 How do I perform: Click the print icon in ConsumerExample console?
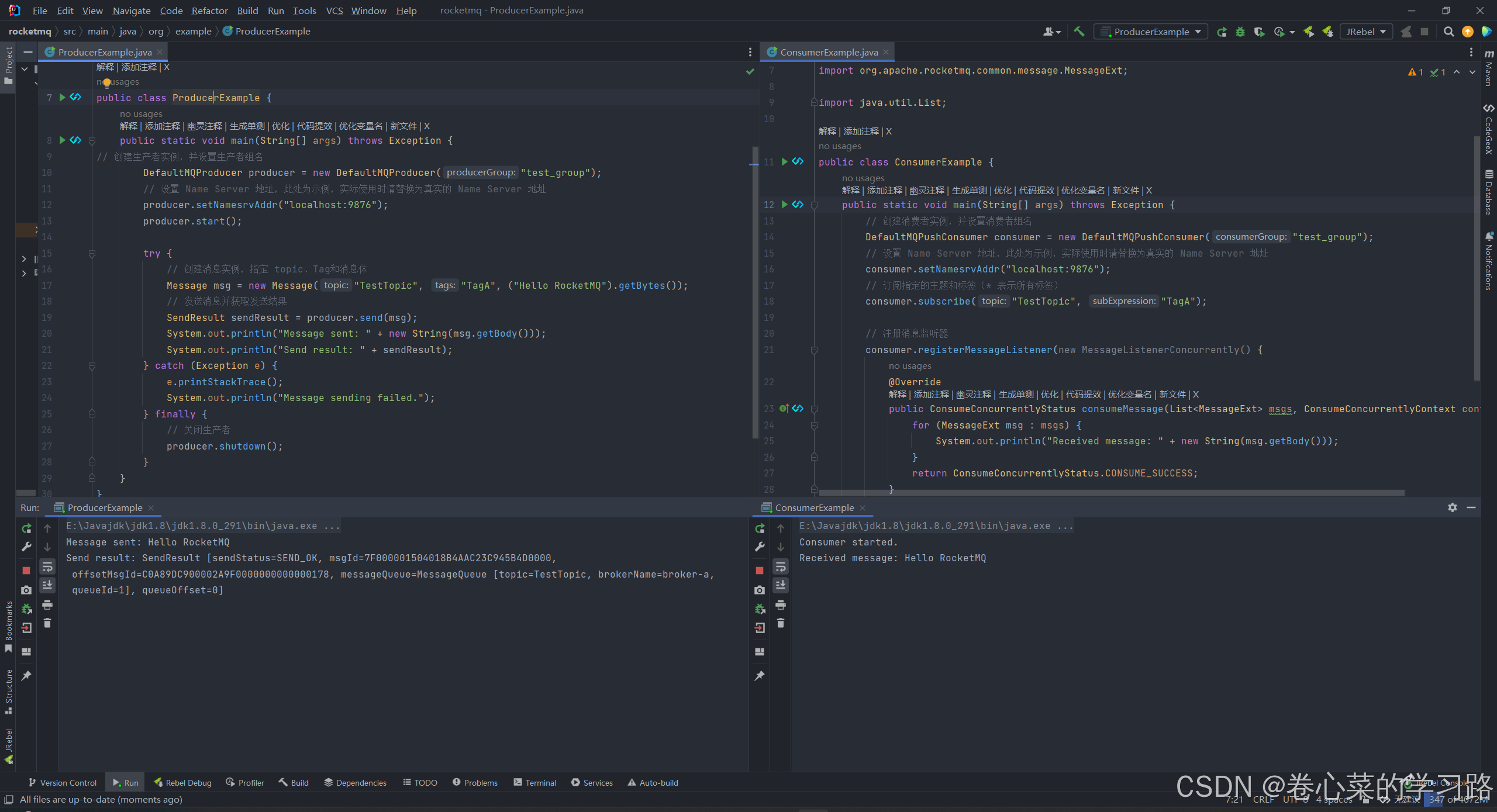point(781,605)
